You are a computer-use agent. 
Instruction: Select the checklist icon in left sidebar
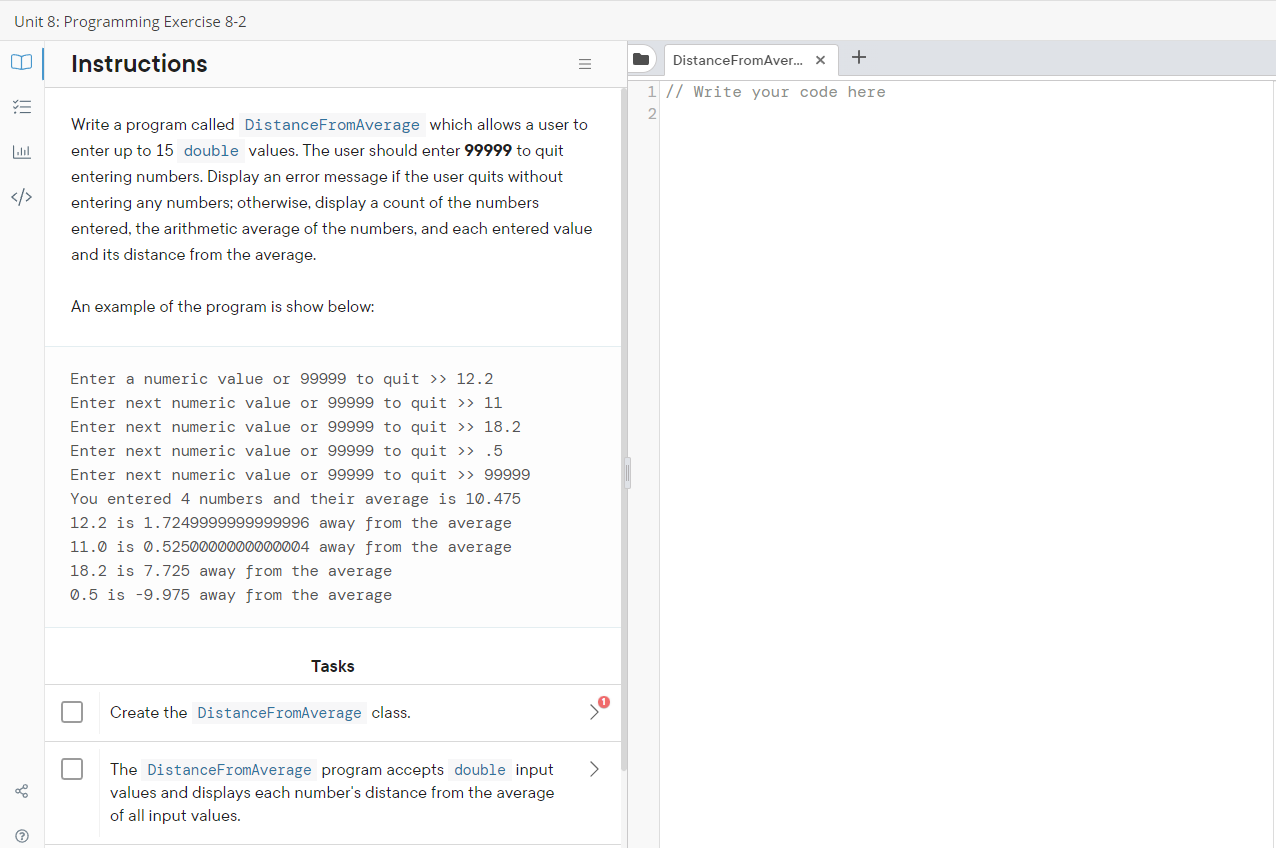coord(21,107)
